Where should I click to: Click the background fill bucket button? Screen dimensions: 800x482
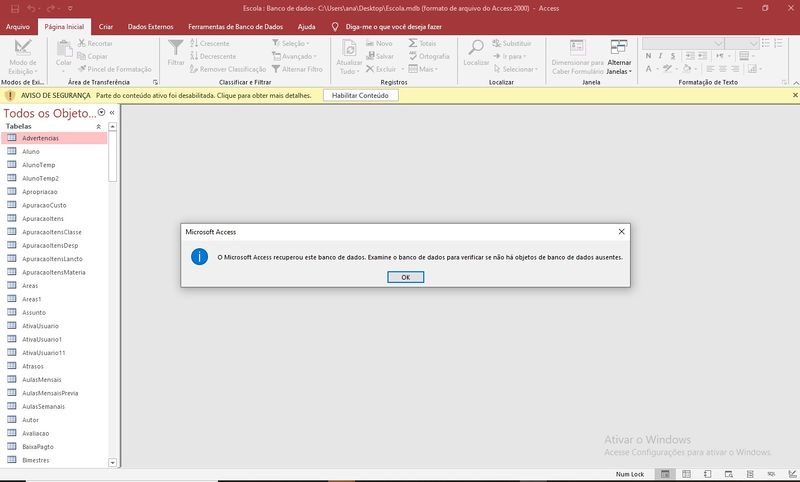pos(687,68)
